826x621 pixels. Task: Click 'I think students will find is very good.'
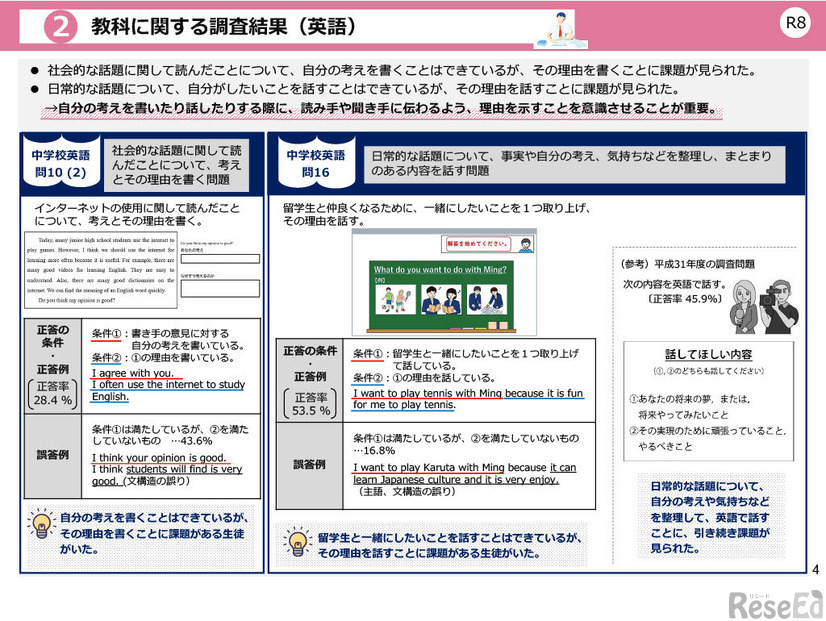coord(167,475)
